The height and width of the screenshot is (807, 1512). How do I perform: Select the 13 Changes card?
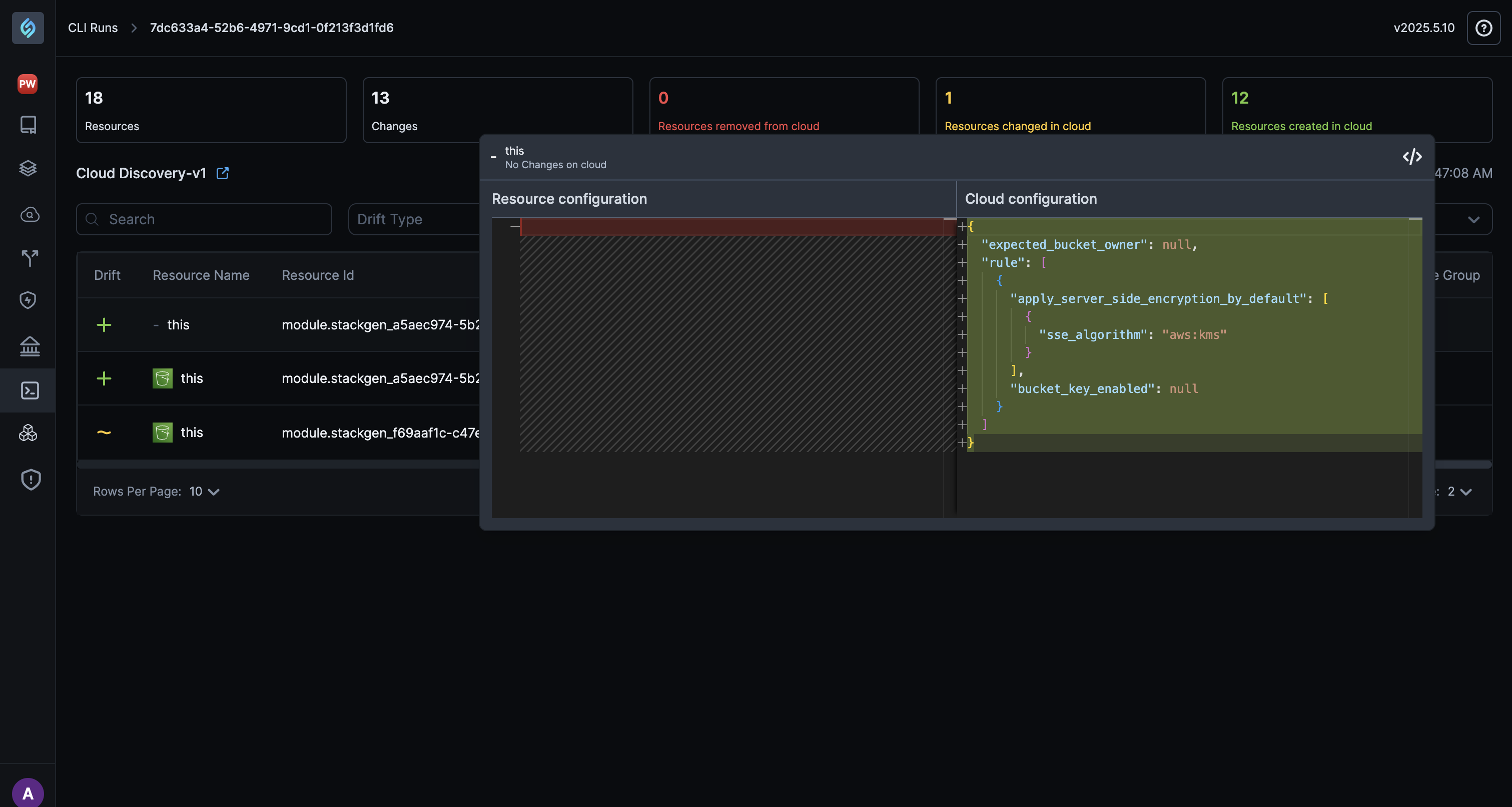pyautogui.click(x=498, y=110)
